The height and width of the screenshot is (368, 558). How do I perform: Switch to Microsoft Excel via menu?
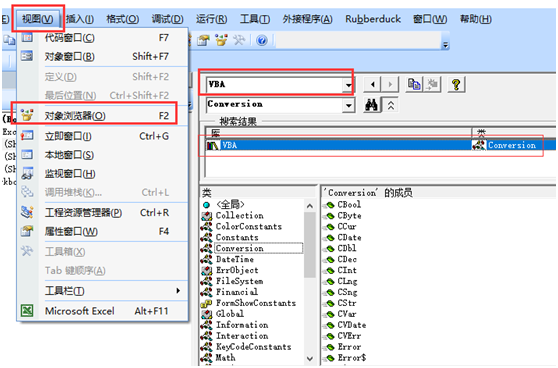coord(102,311)
